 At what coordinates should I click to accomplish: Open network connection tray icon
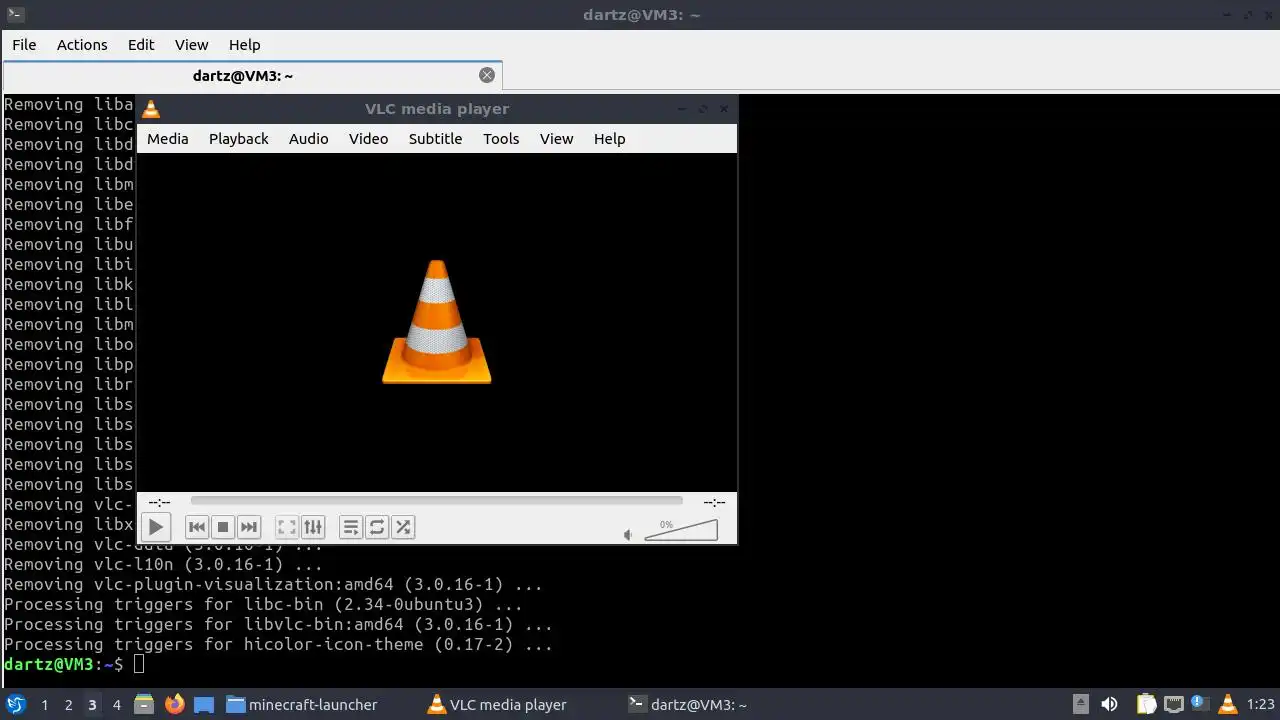point(1173,705)
